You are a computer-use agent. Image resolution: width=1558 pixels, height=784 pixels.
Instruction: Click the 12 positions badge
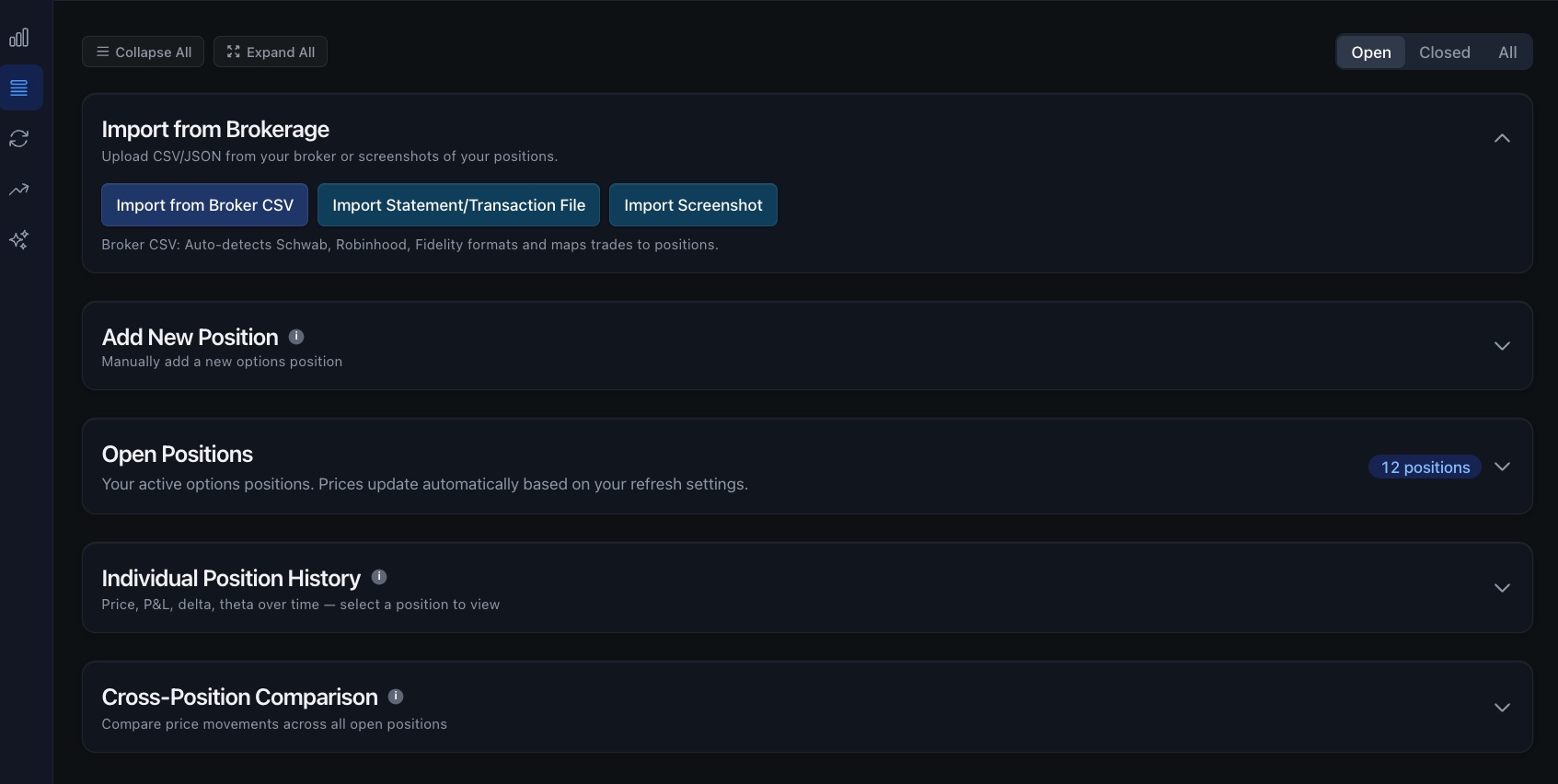[1425, 467]
